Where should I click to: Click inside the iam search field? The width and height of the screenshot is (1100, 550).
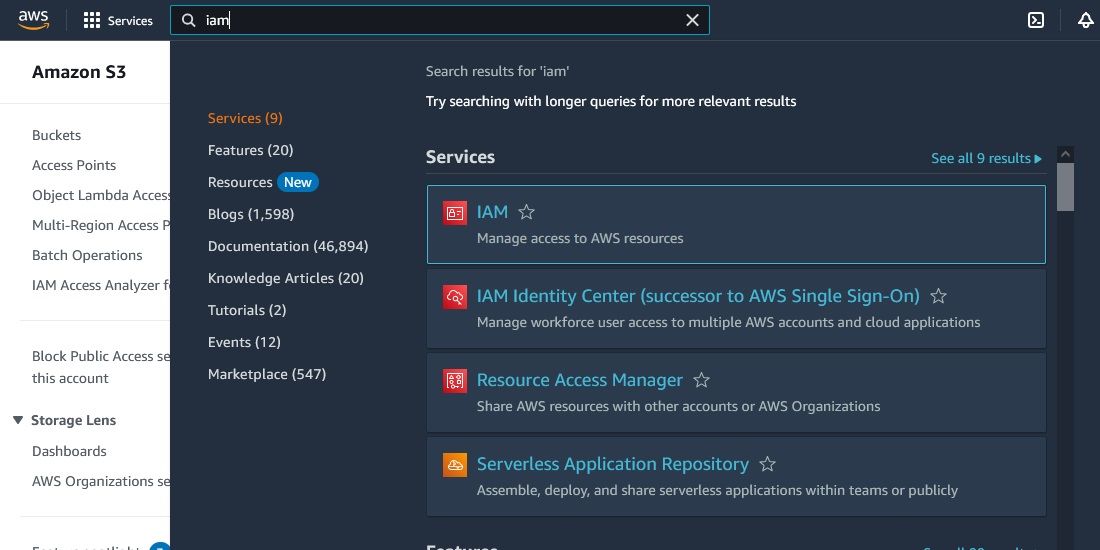(x=440, y=20)
